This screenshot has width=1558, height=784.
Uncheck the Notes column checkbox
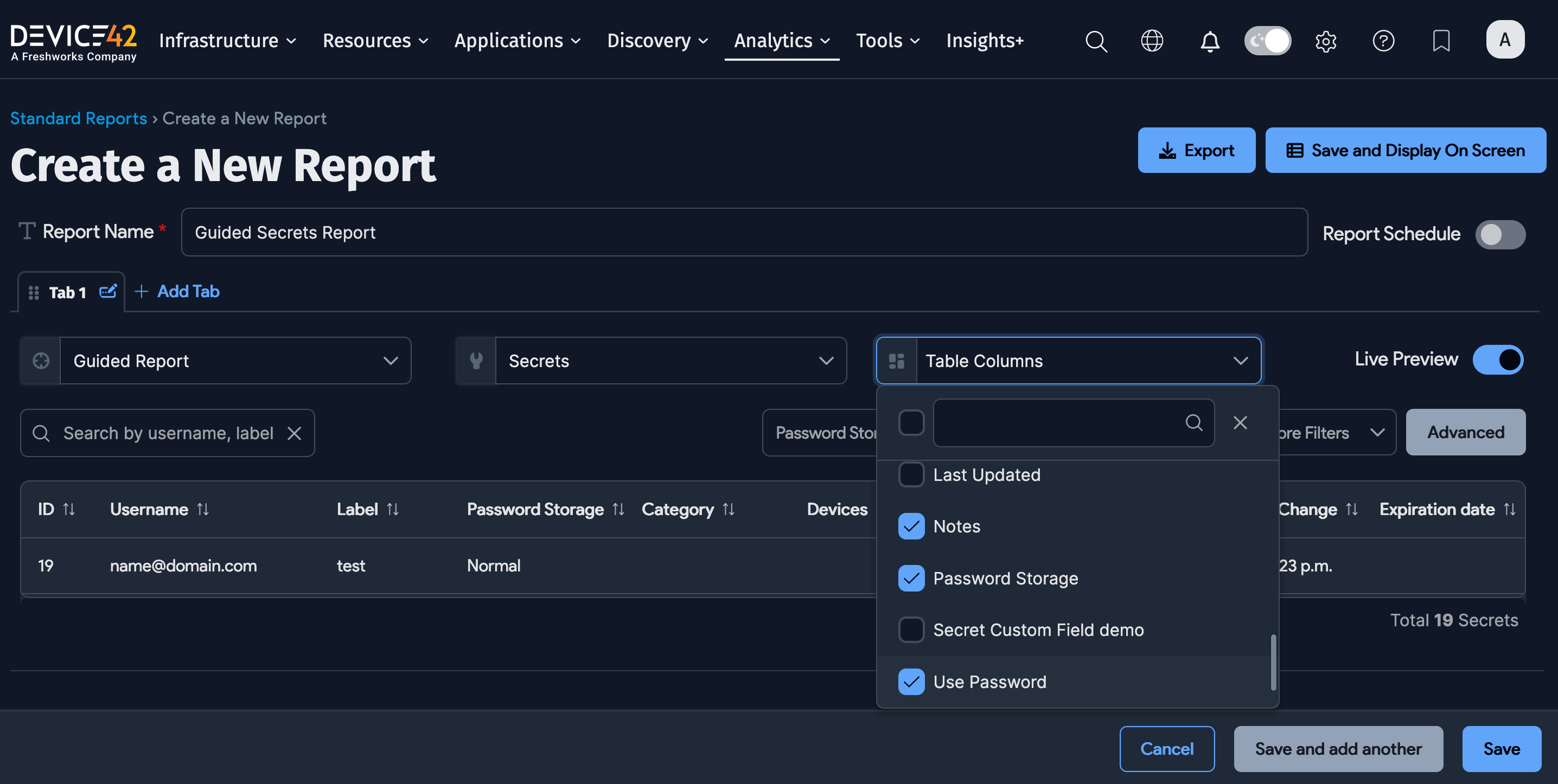911,526
